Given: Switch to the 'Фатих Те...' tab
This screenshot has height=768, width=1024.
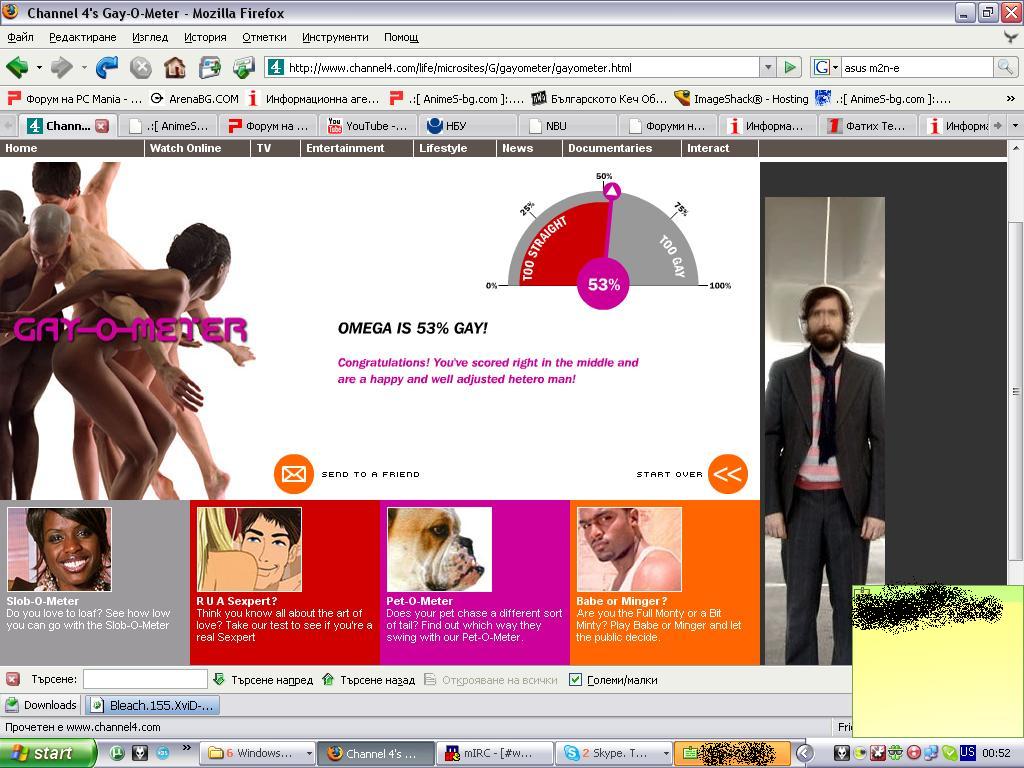Looking at the screenshot, I should 867,126.
